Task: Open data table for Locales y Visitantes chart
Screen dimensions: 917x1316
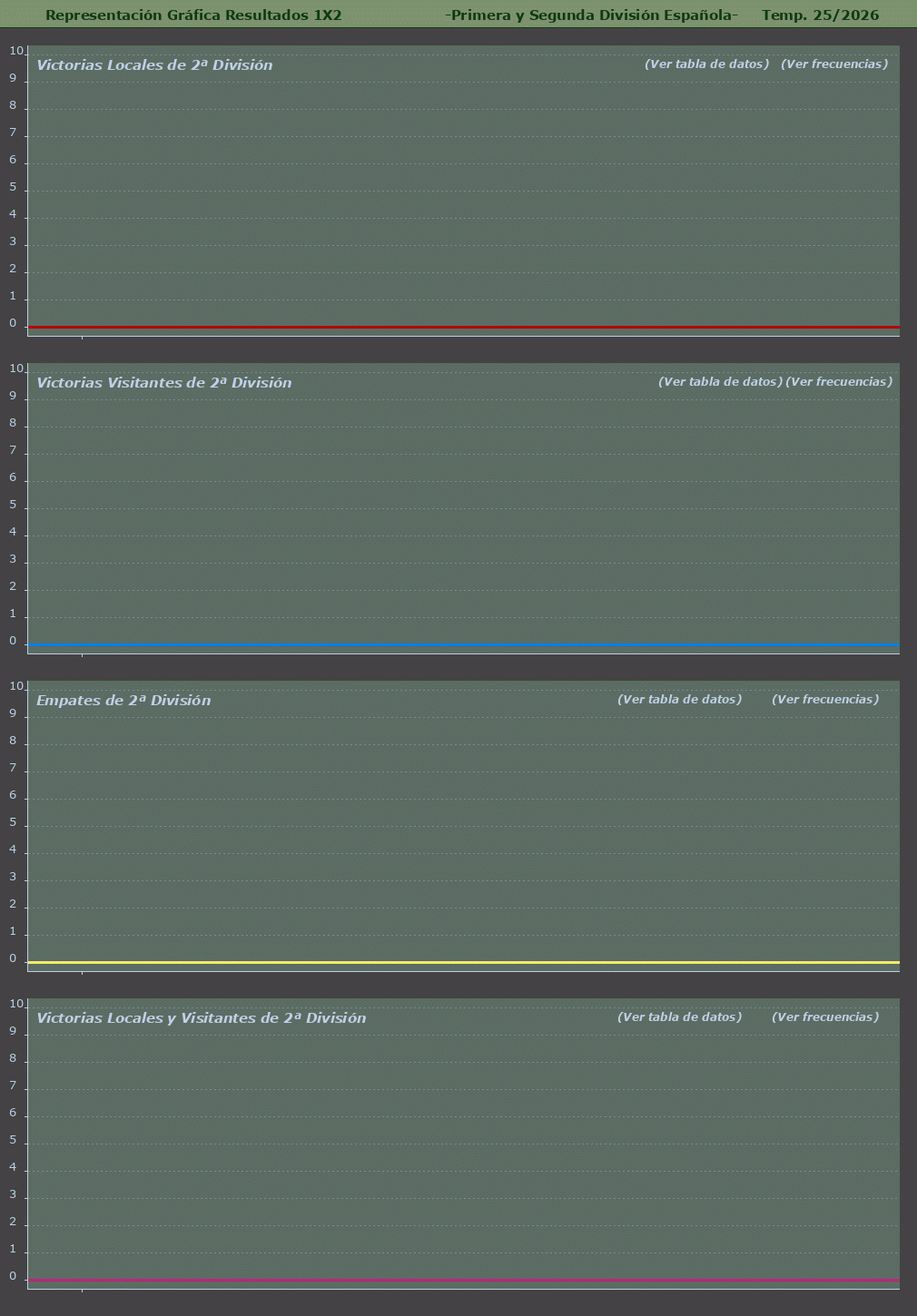Action: point(679,1017)
